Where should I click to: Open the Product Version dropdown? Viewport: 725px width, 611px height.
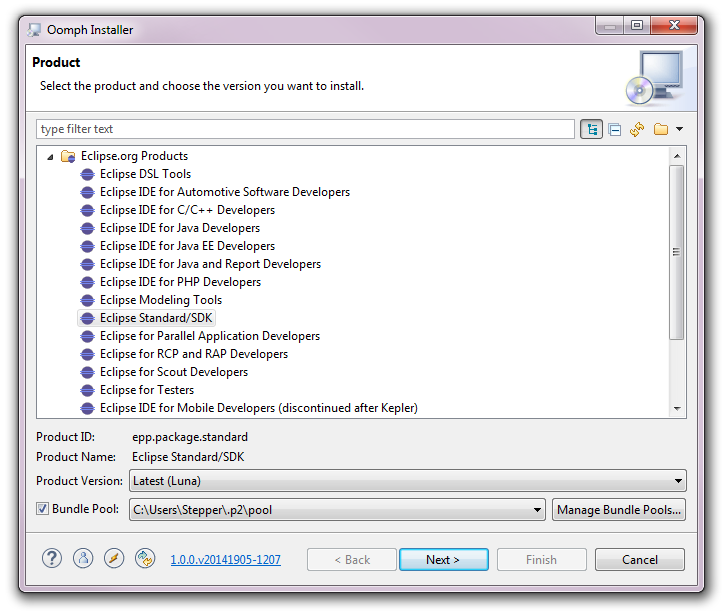pyautogui.click(x=408, y=481)
